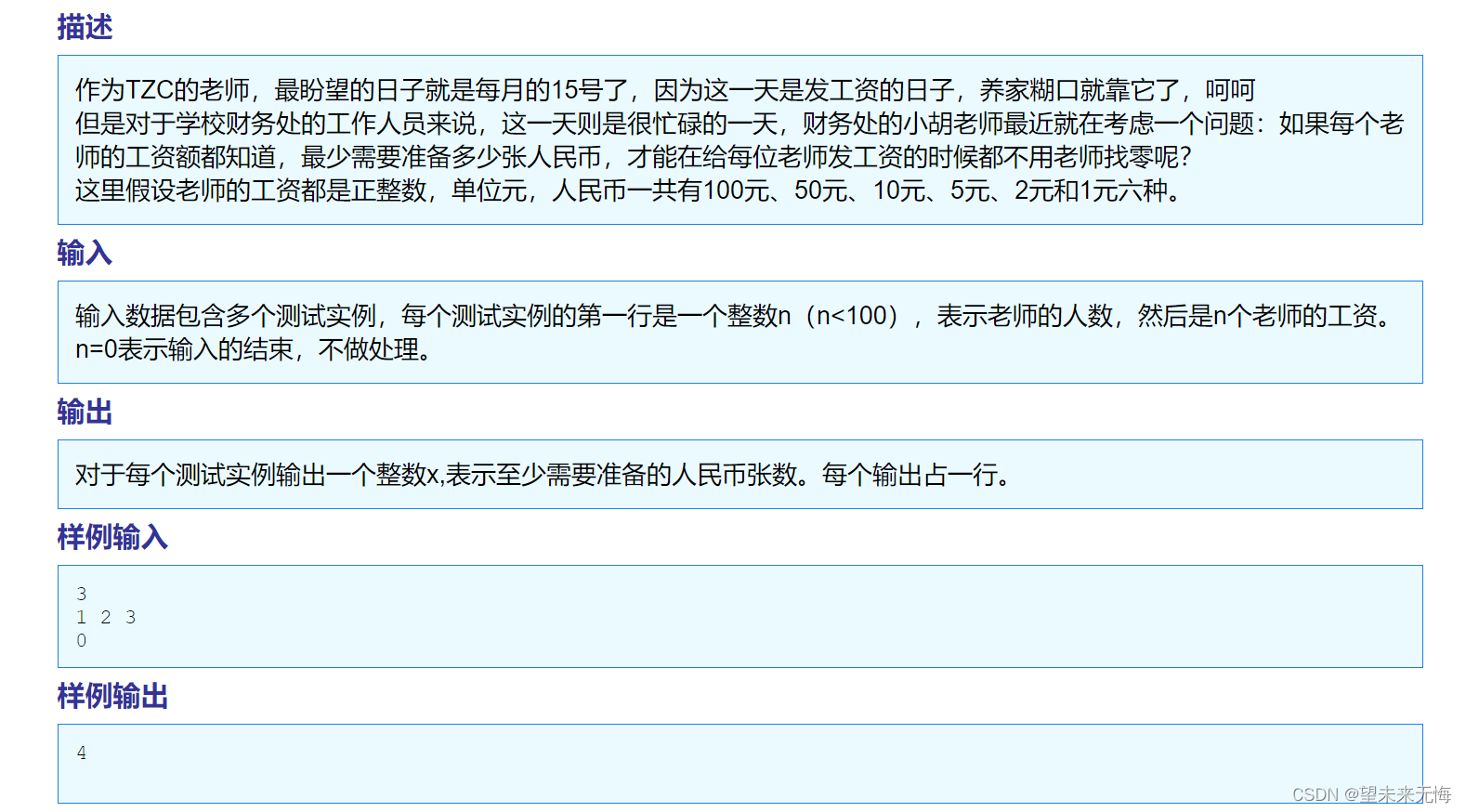Click the line starting with 师的工资额都知道
Viewport: 1466px width, 812px height.
[634, 157]
